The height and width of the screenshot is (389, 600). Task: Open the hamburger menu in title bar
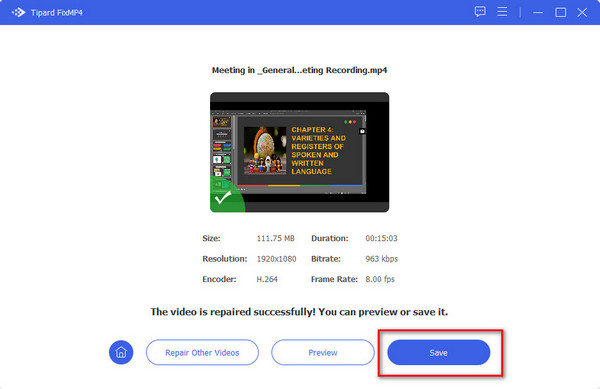(502, 12)
